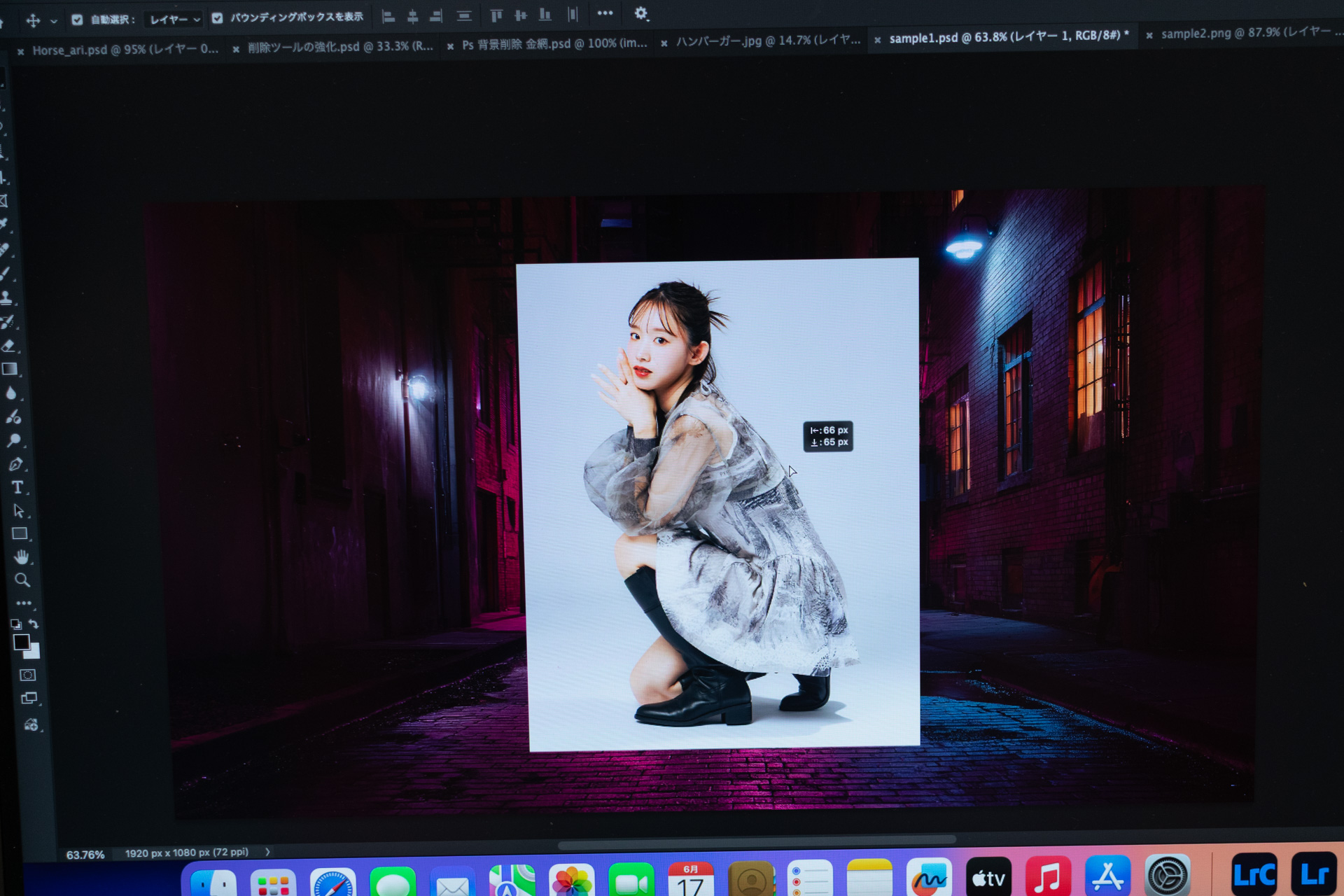
Task: Switch to ハンバーガー.jpg tab
Action: click(x=768, y=41)
